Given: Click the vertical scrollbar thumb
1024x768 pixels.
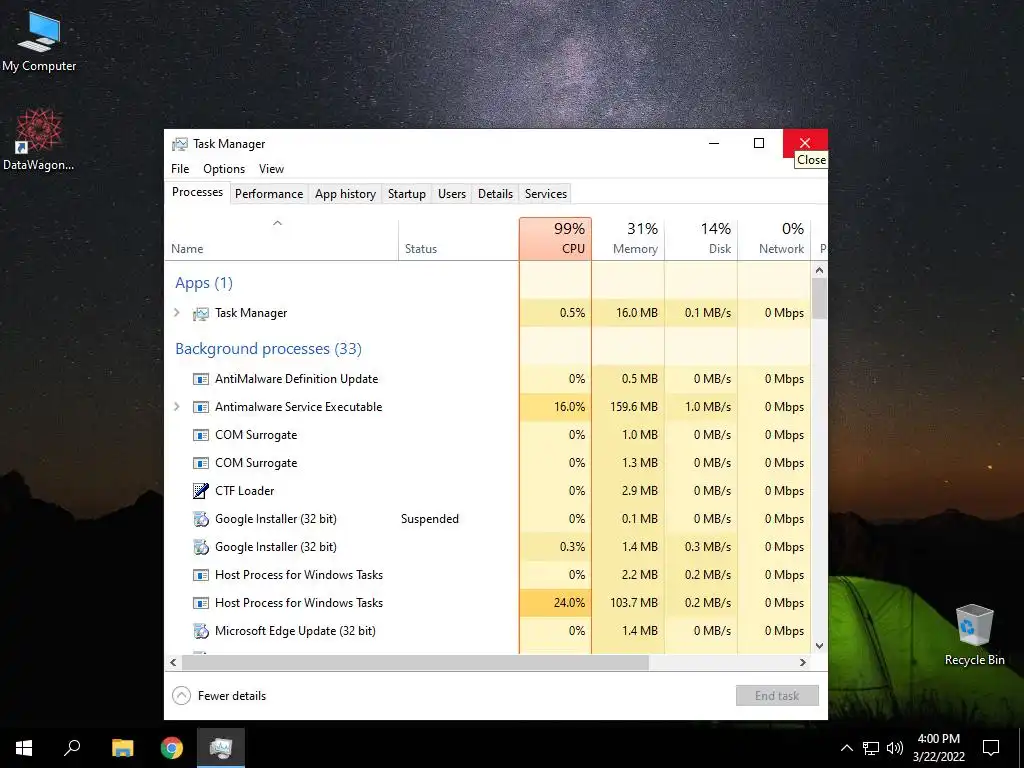Looking at the screenshot, I should coord(820,298).
